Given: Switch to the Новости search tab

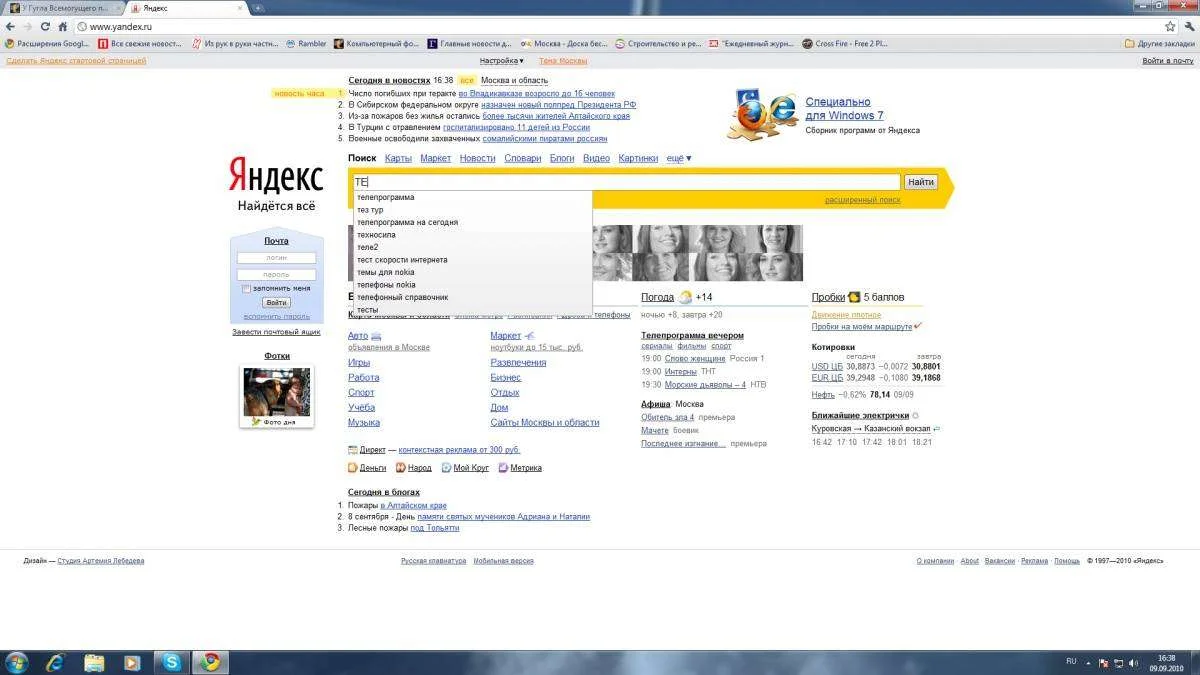Looking at the screenshot, I should pyautogui.click(x=477, y=158).
